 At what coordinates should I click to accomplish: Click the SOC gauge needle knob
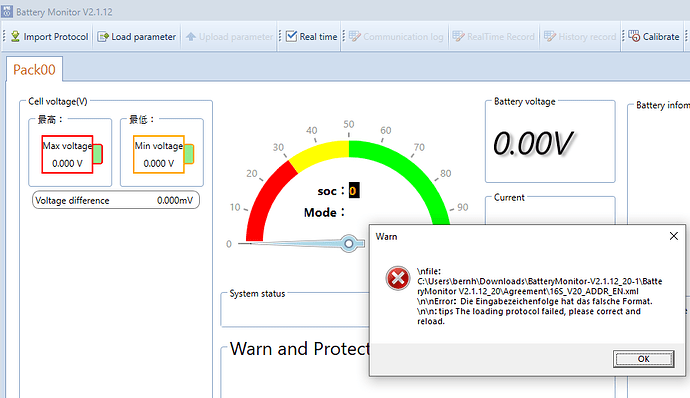tap(349, 243)
